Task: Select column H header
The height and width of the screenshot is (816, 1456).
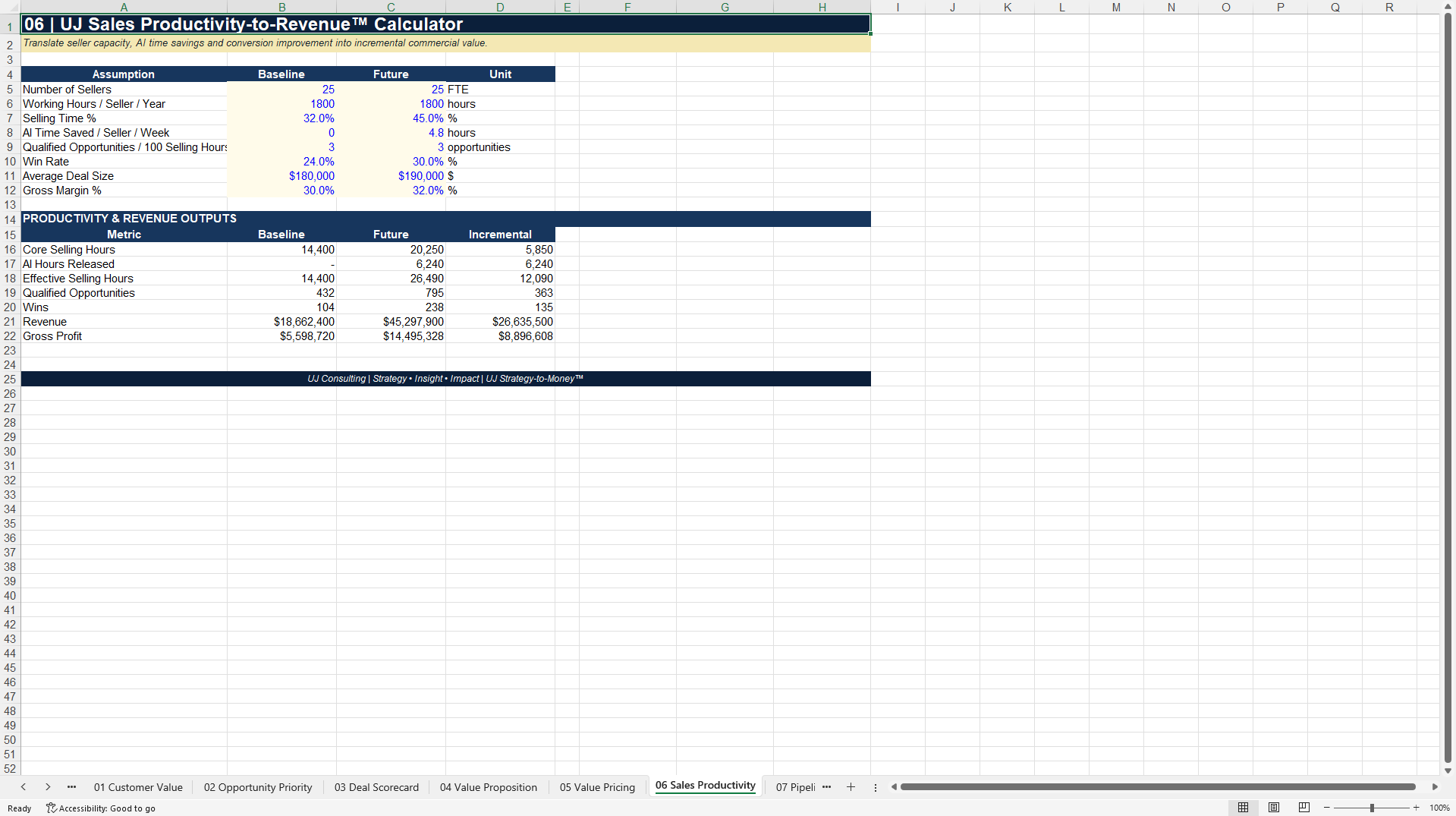Action: tap(822, 7)
